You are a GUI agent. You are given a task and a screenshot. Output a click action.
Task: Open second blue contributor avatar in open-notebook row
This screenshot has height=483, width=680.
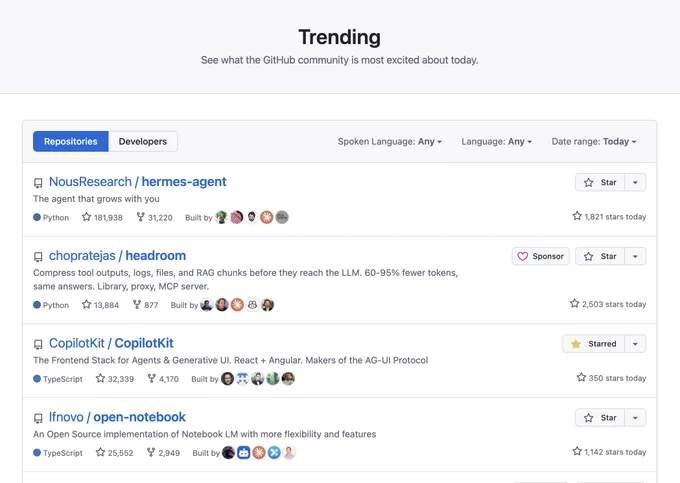pyautogui.click(x=243, y=453)
